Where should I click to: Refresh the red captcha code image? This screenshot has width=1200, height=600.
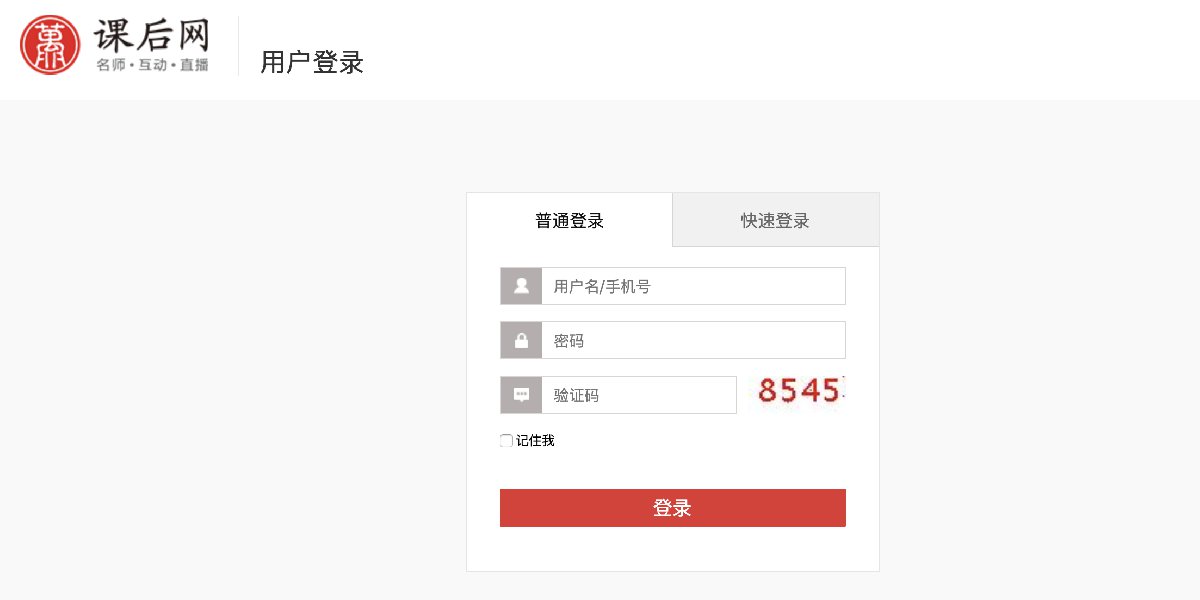[800, 391]
